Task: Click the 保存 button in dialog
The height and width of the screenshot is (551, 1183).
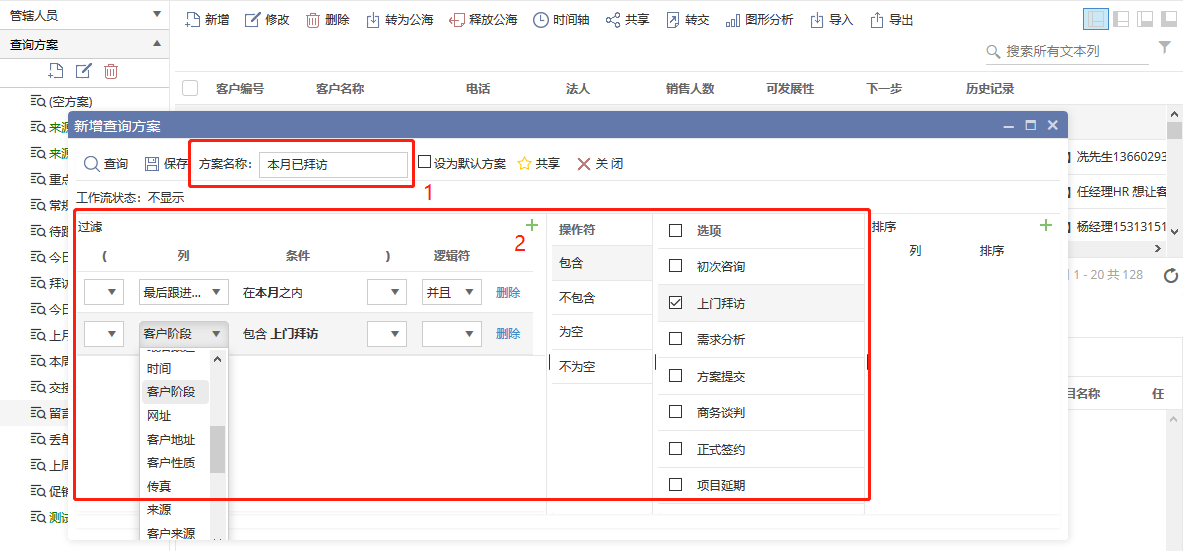Action: tap(166, 164)
